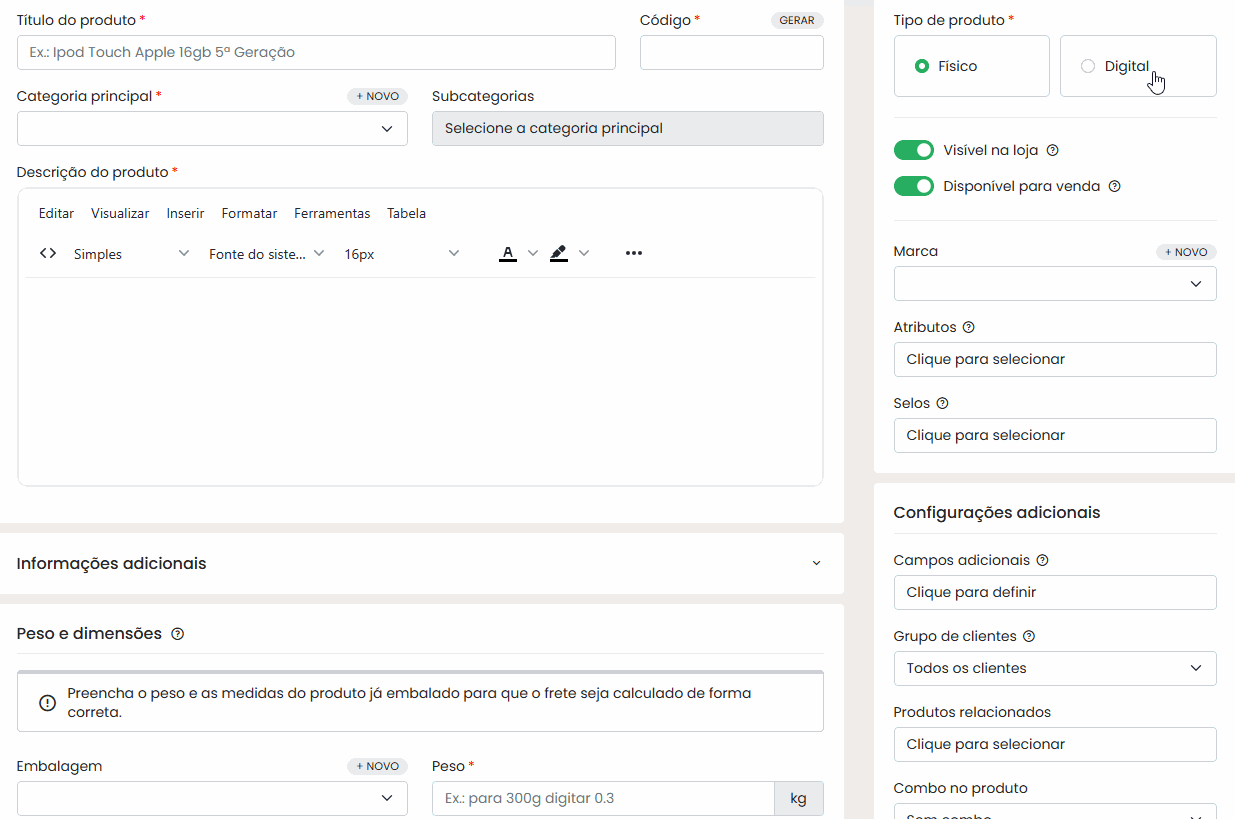Click help icon next to Visível na loja

[1052, 150]
